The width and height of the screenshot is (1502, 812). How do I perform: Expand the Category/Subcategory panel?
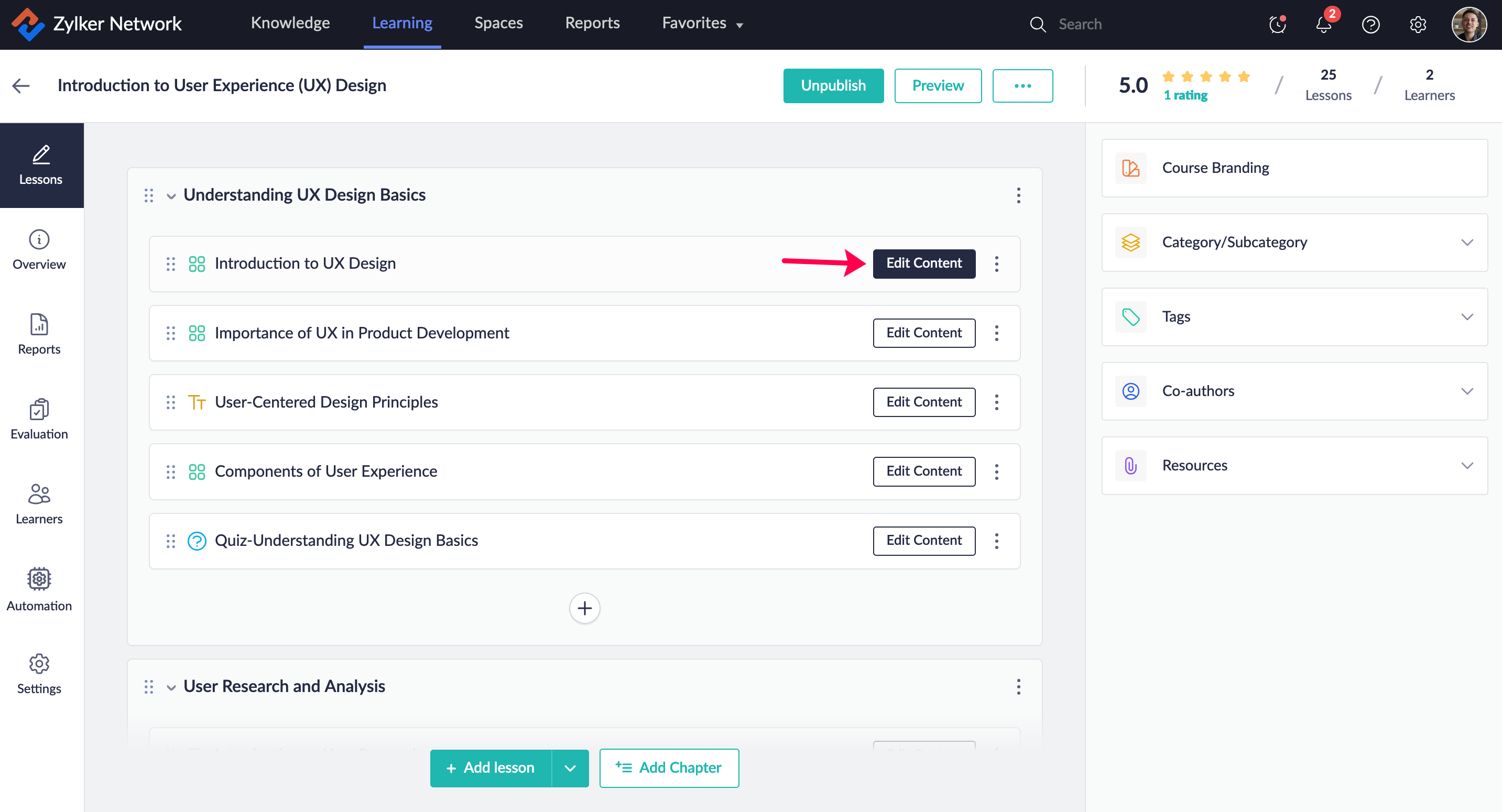coord(1466,243)
